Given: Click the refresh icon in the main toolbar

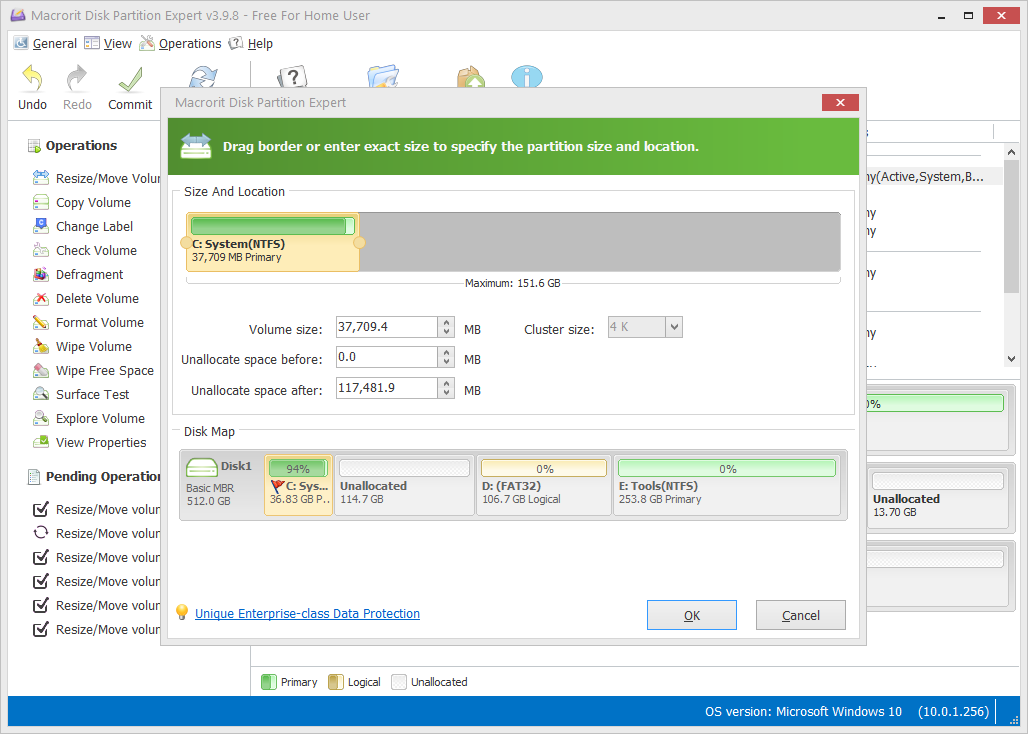Looking at the screenshot, I should [x=203, y=77].
